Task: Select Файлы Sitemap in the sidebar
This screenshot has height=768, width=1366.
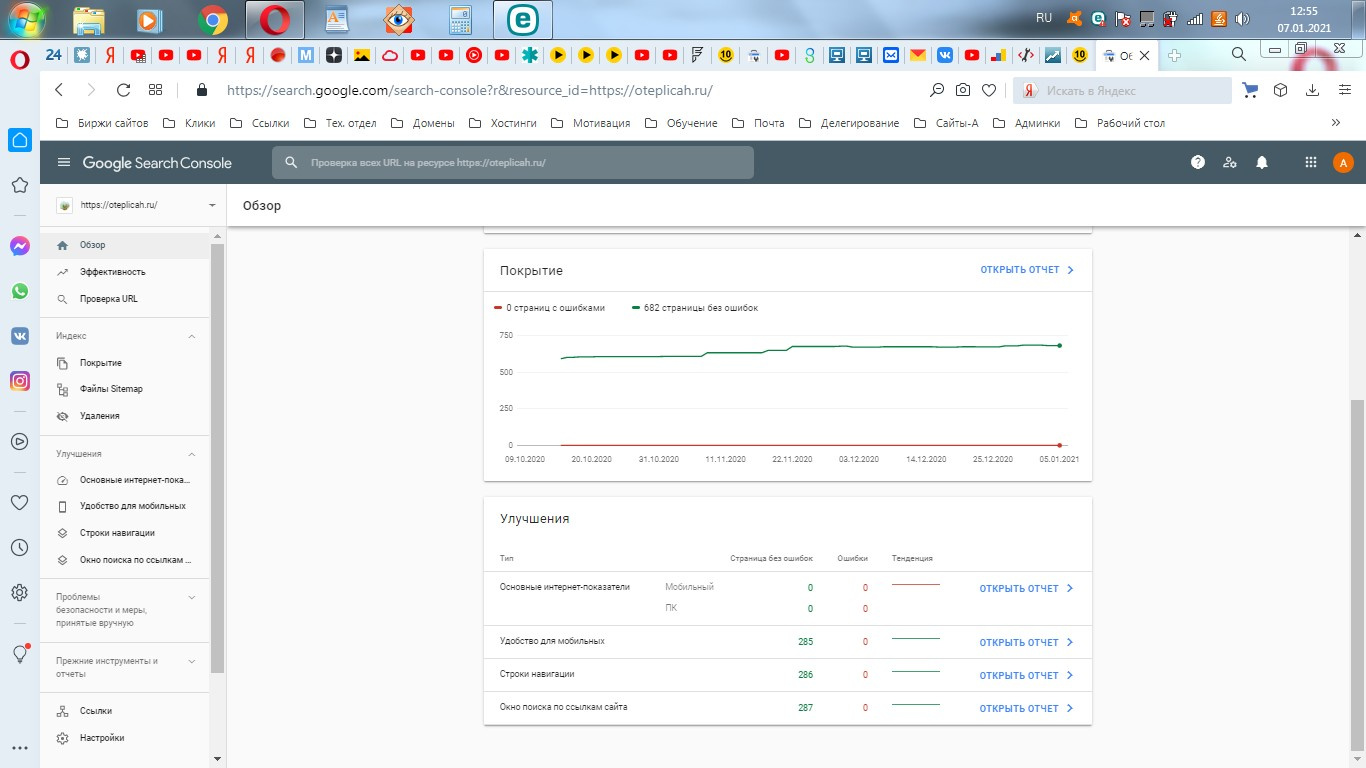Action: (111, 389)
